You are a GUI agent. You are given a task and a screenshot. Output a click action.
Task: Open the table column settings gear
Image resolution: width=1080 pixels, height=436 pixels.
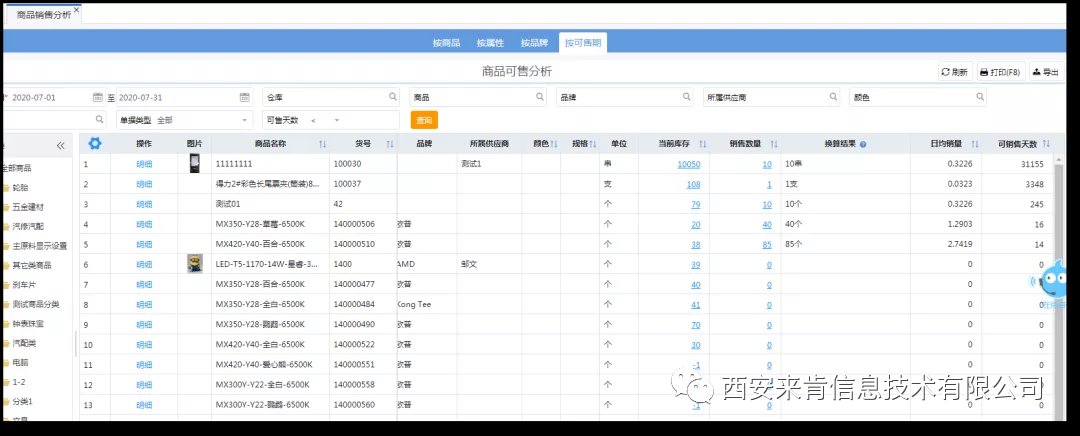pyautogui.click(x=95, y=144)
